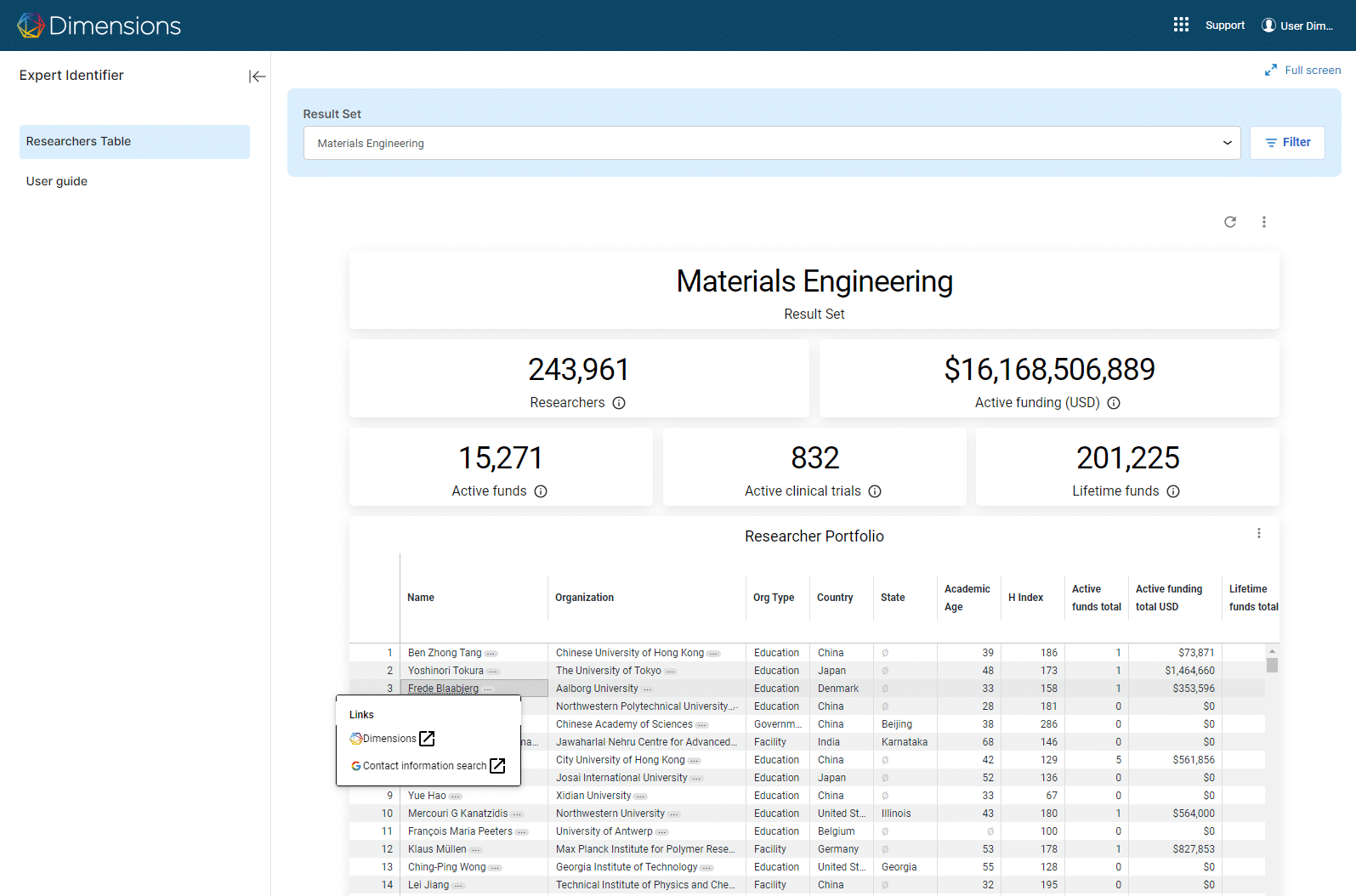
Task: Collapse the Expert Identifier sidebar
Action: click(257, 77)
